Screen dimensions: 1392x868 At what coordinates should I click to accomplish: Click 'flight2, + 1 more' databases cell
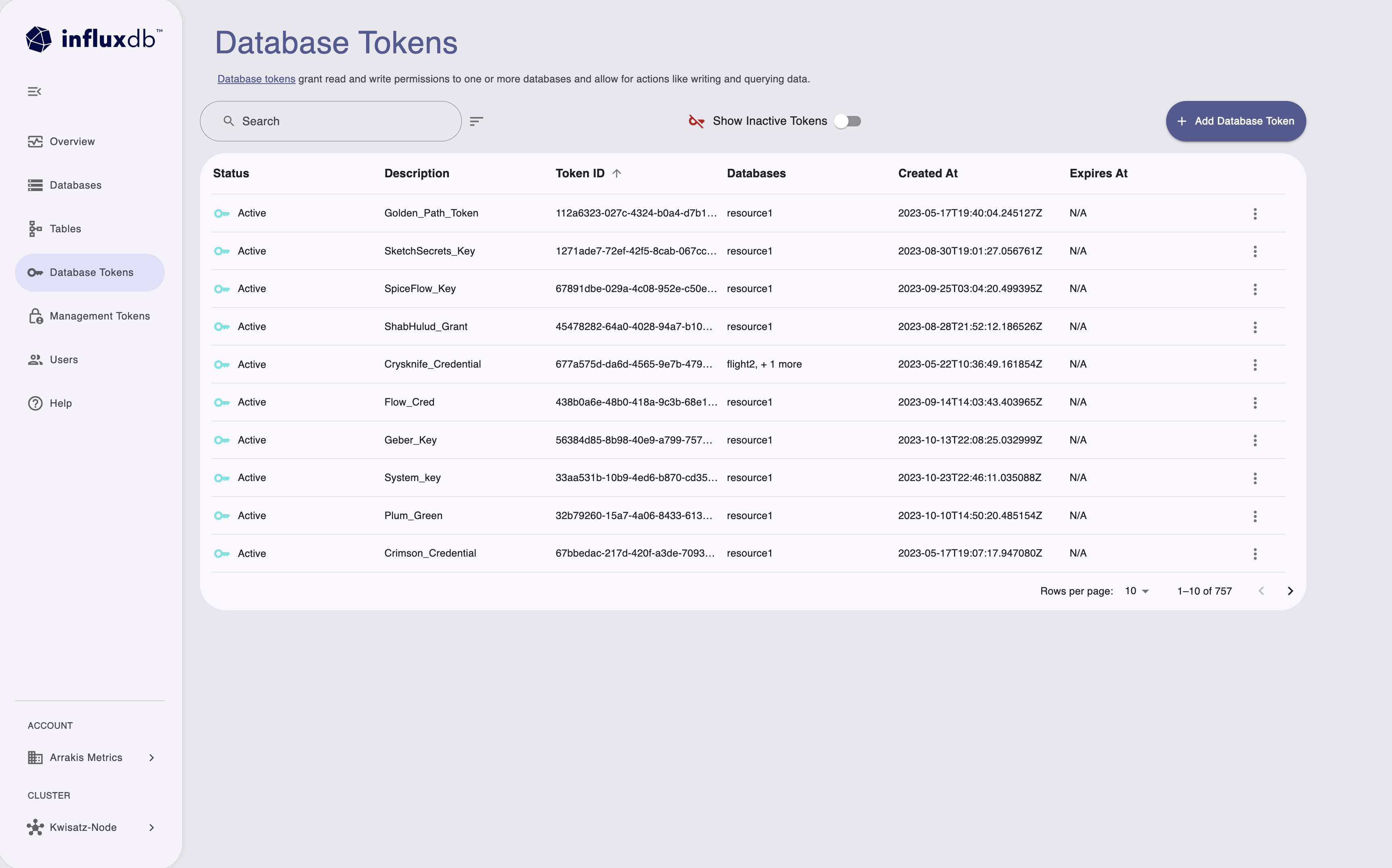pos(764,364)
